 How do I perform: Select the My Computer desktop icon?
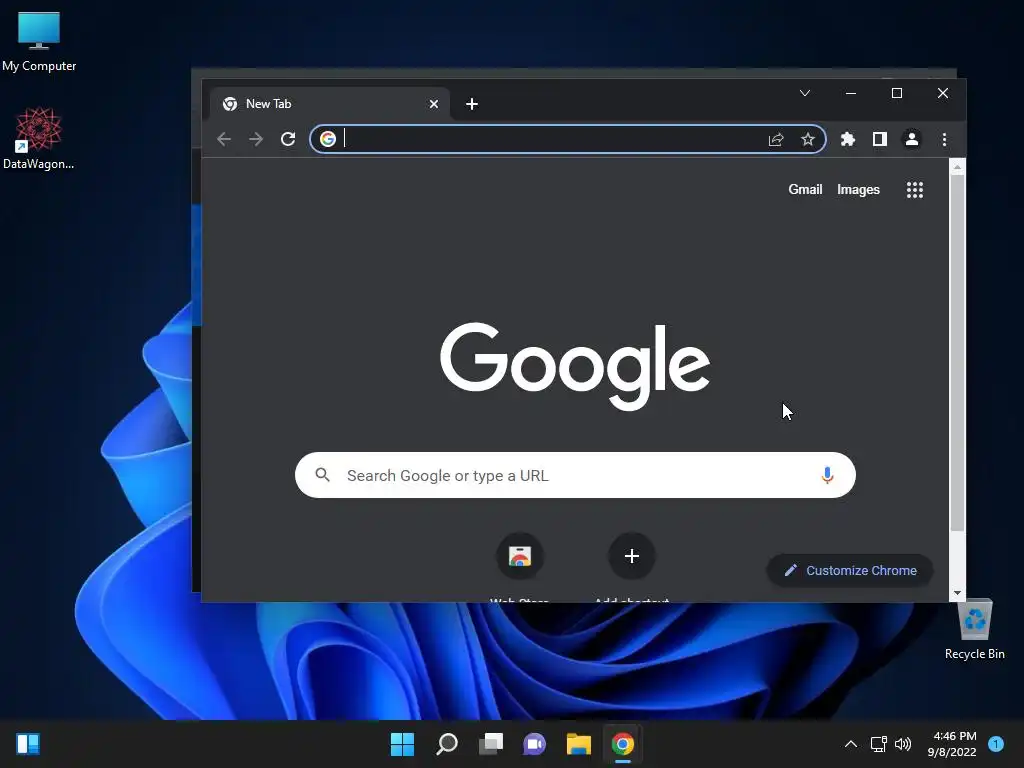click(x=39, y=42)
